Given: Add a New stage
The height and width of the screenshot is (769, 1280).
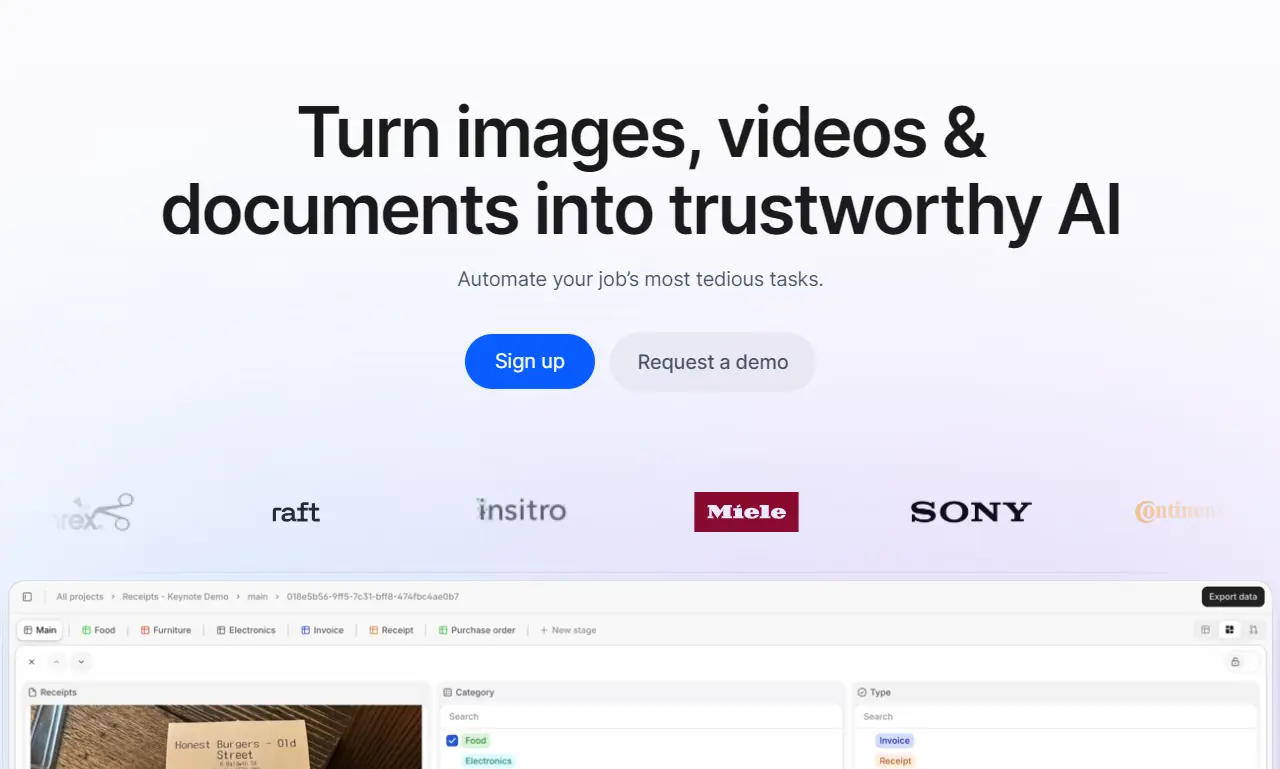Looking at the screenshot, I should coord(568,630).
